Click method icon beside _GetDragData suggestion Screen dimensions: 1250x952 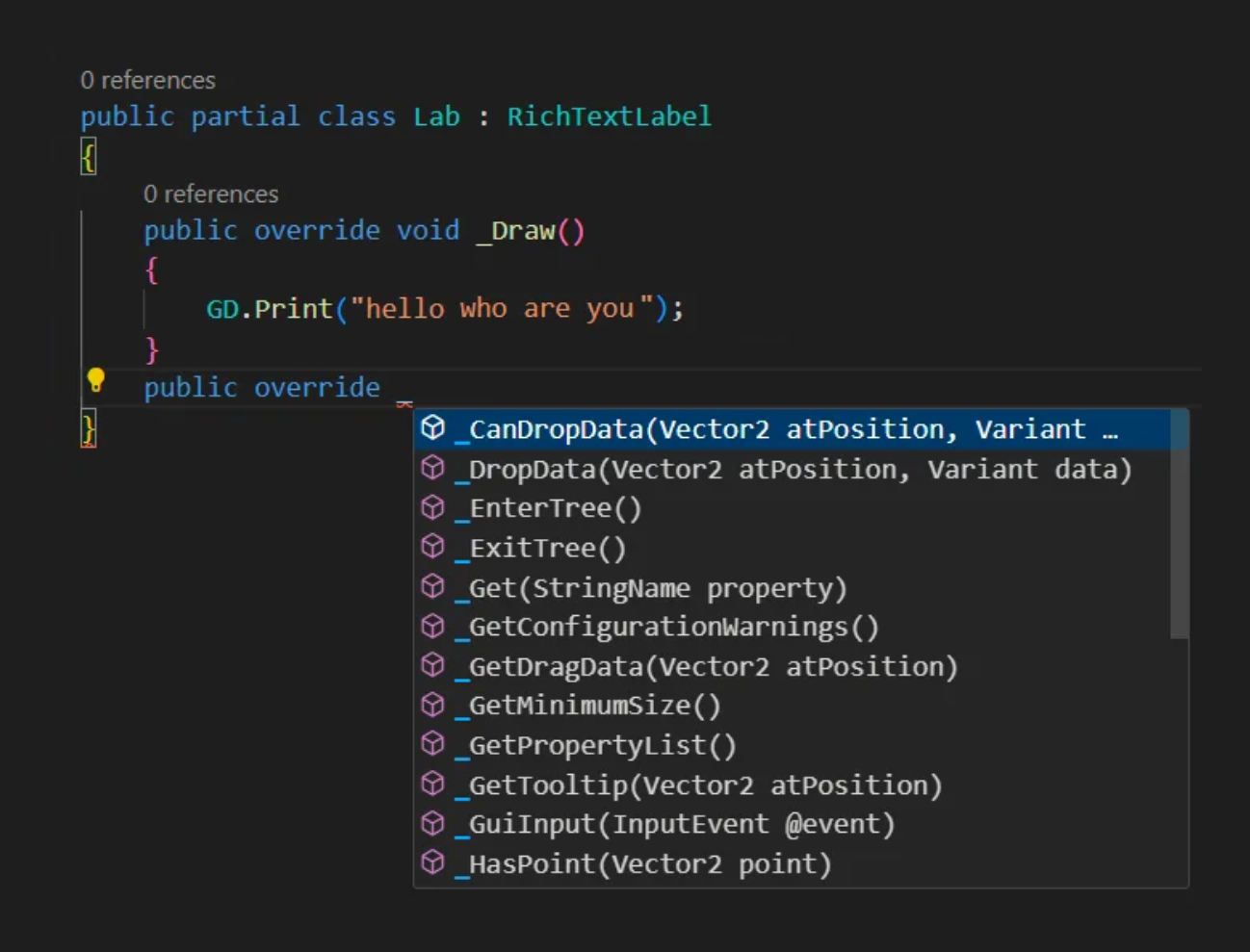coord(433,665)
